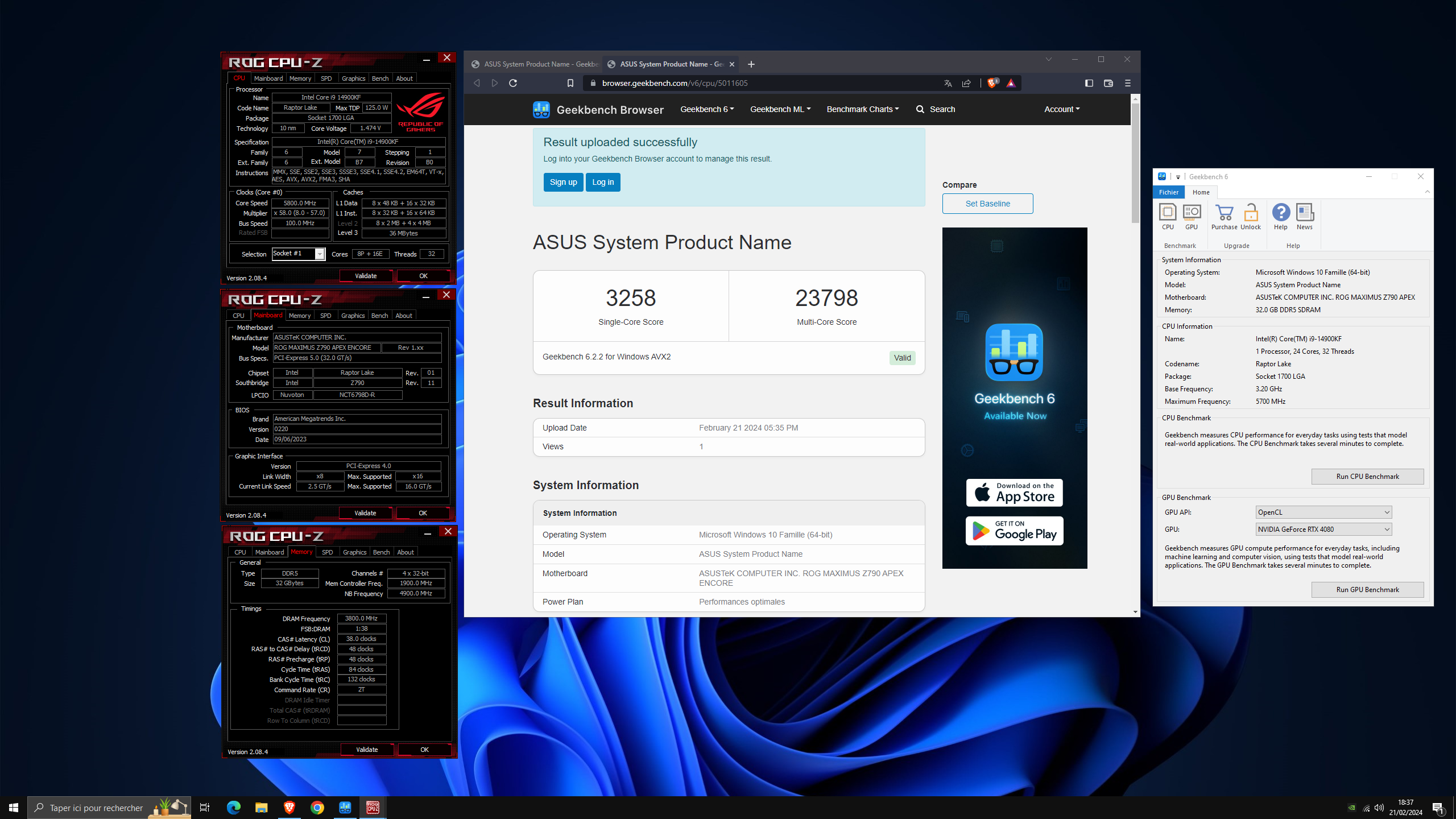The height and width of the screenshot is (819, 1456).
Task: Click the bookmark icon in browser toolbar
Action: coord(570,83)
